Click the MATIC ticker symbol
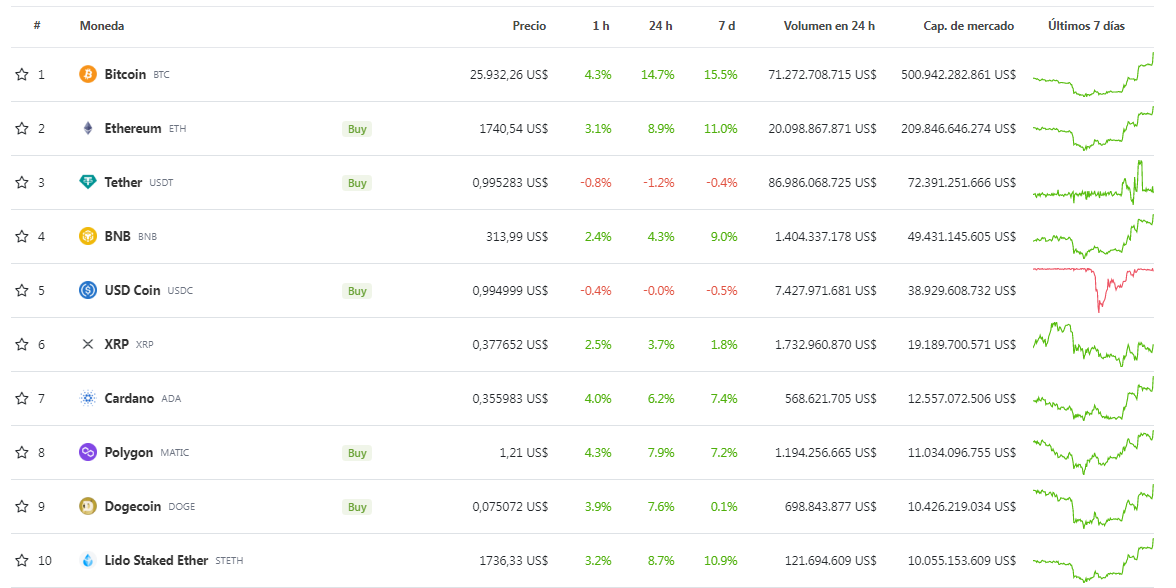The width and height of the screenshot is (1176, 588). [x=175, y=452]
